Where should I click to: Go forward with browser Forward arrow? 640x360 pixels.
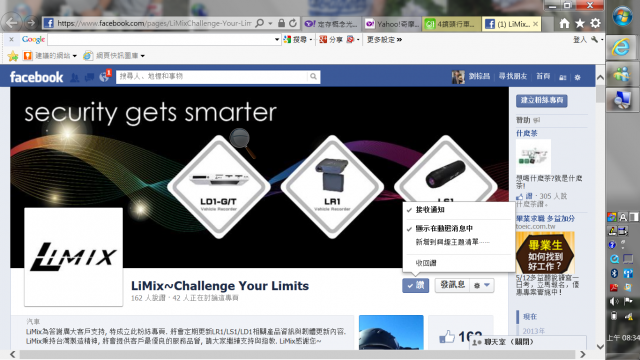31,23
